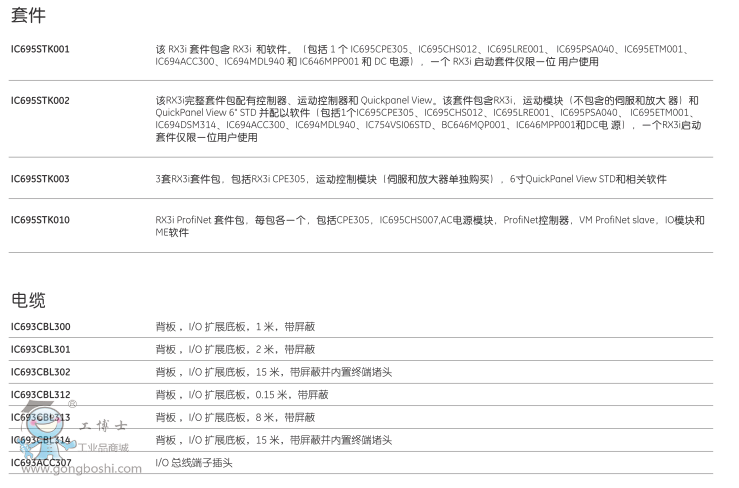The width and height of the screenshot is (739, 488).
Task: Click product code IC695STK001
Action: [x=41, y=48]
